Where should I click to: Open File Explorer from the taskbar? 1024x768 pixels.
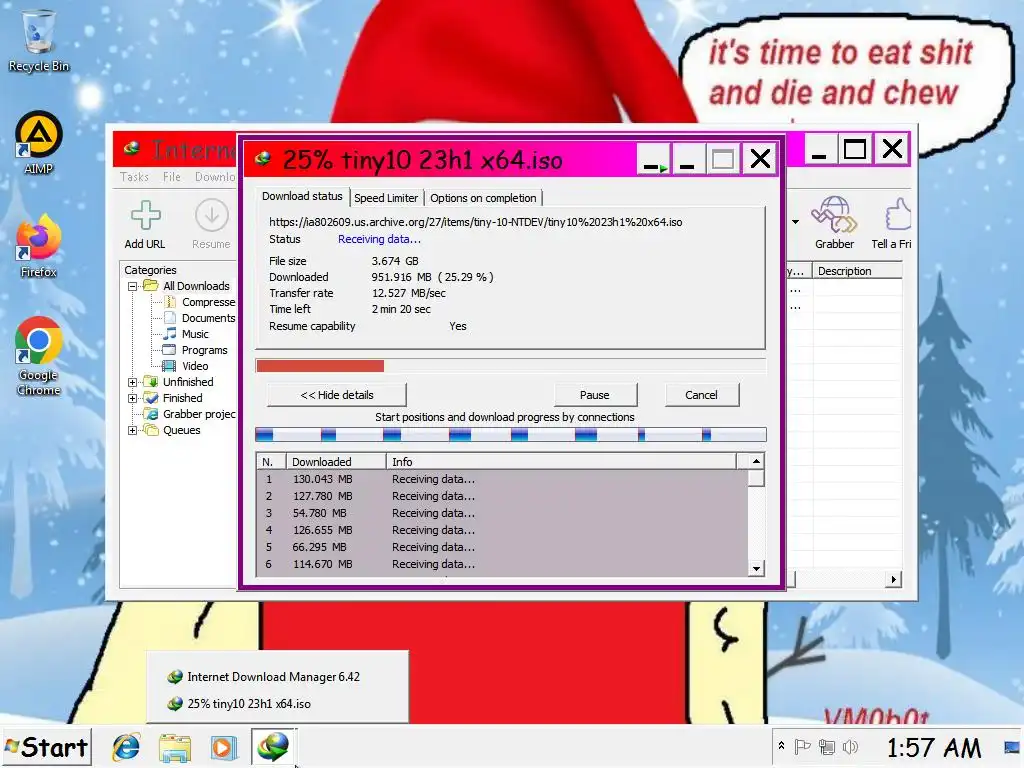pyautogui.click(x=174, y=747)
